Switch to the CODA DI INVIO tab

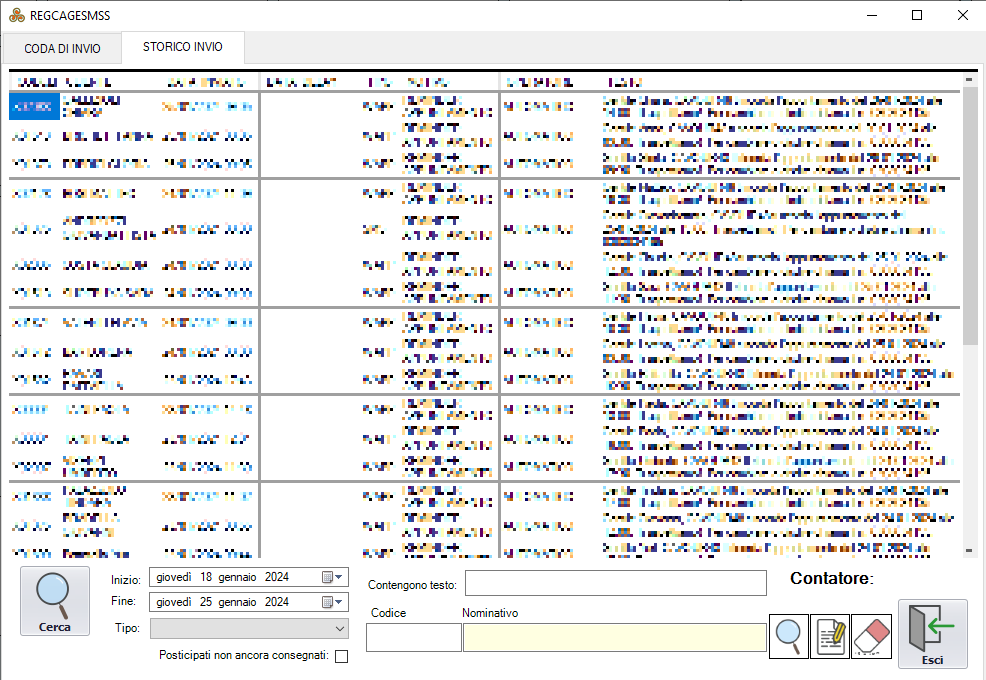[x=62, y=49]
